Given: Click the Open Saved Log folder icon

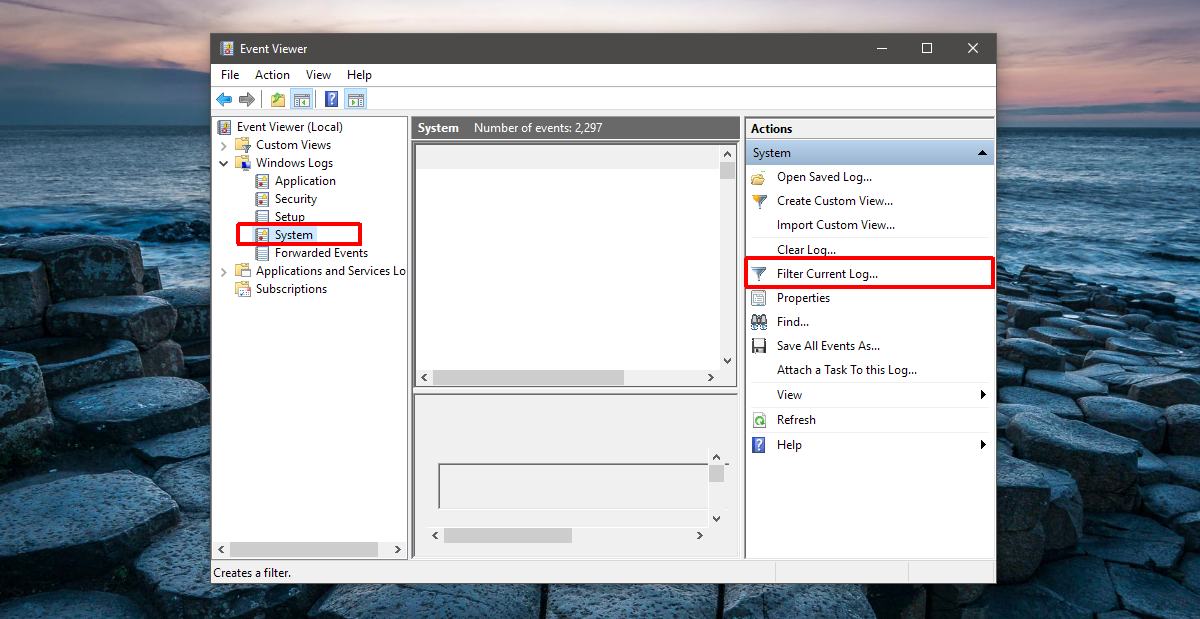Looking at the screenshot, I should click(759, 177).
